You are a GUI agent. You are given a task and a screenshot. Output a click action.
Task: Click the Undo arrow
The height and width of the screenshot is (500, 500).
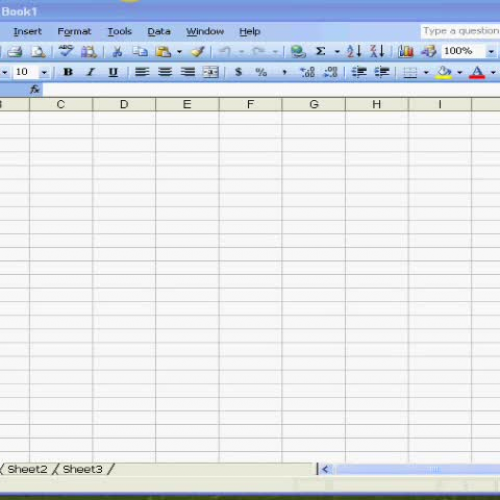tap(225, 52)
